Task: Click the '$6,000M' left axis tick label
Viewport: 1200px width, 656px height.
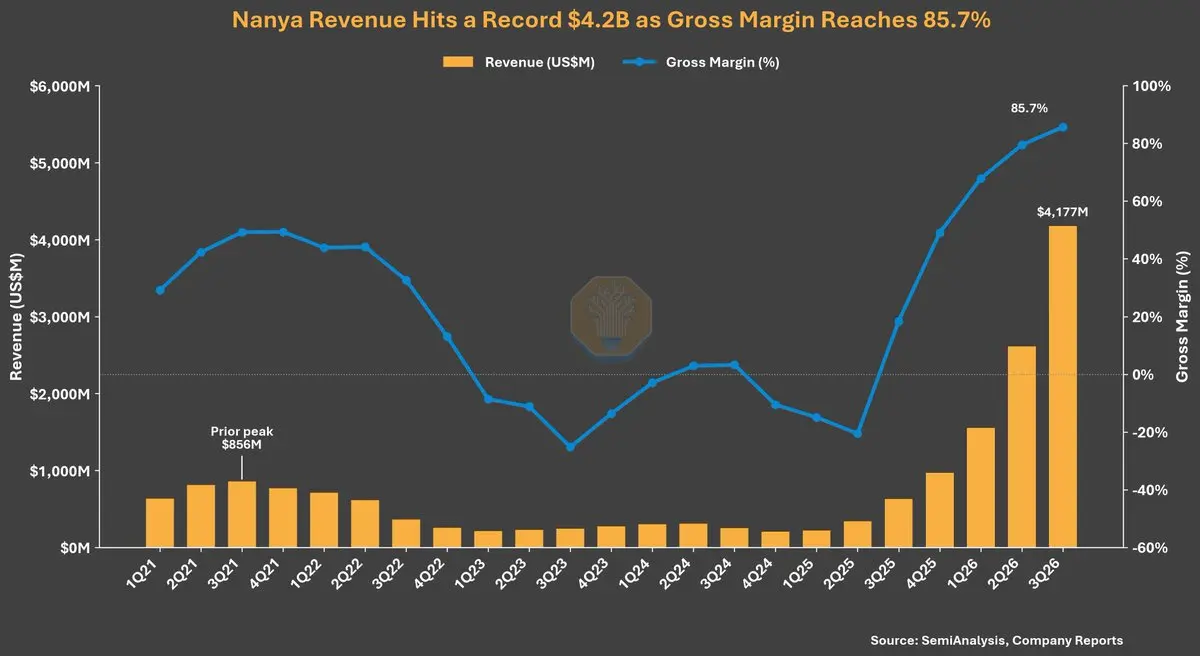Action: (60, 87)
